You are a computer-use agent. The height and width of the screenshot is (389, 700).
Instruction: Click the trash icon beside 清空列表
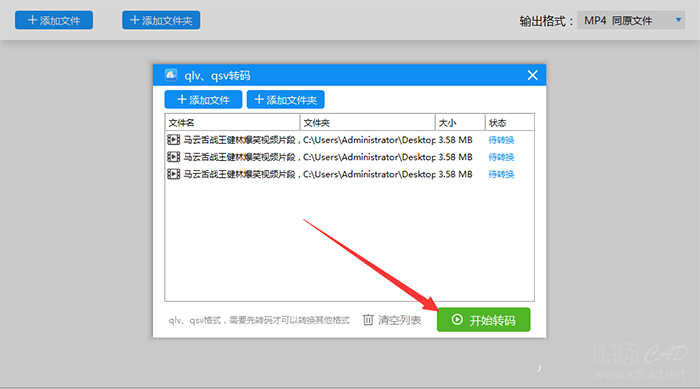pyautogui.click(x=368, y=320)
